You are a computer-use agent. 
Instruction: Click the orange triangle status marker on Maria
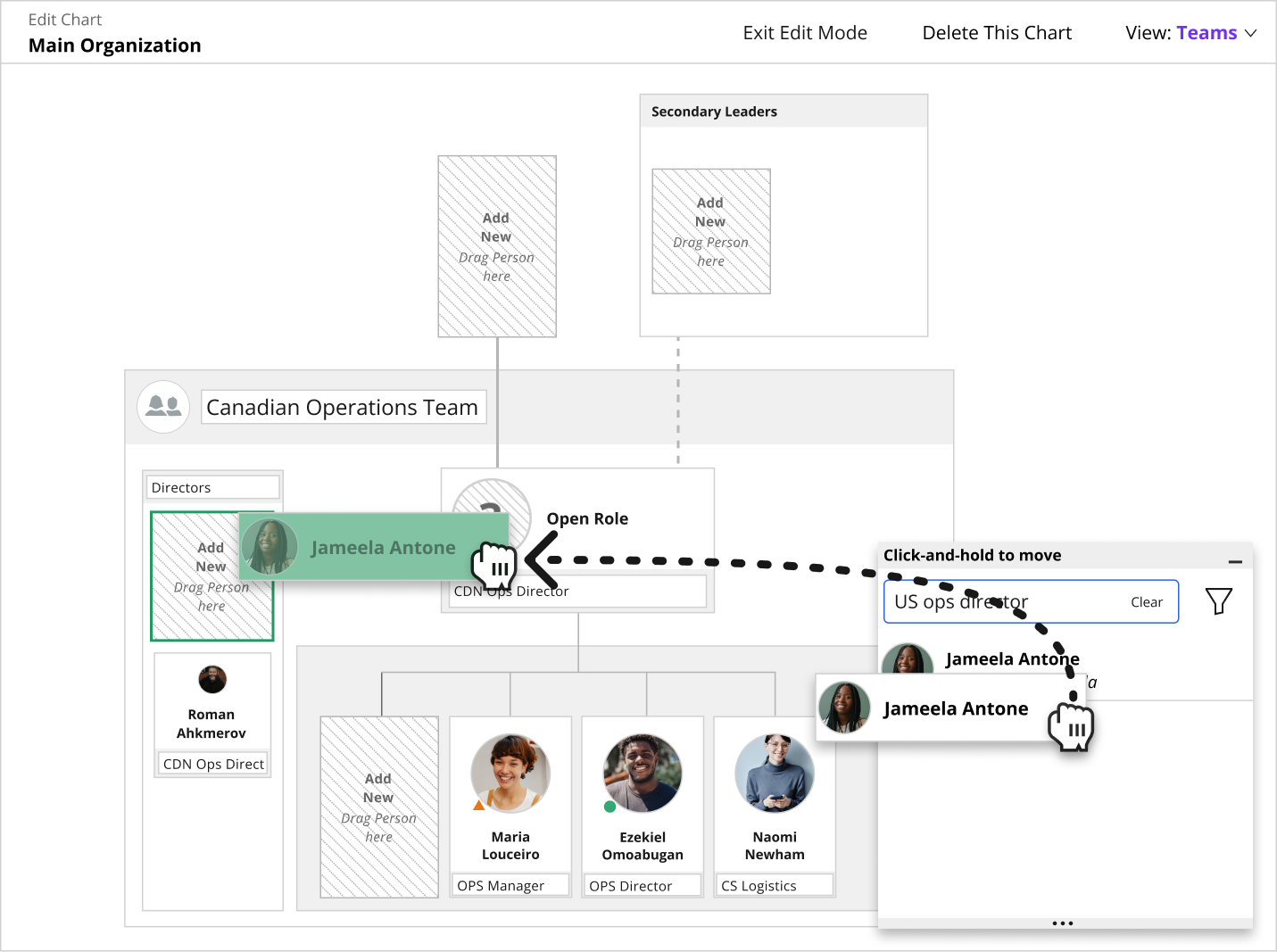click(478, 805)
